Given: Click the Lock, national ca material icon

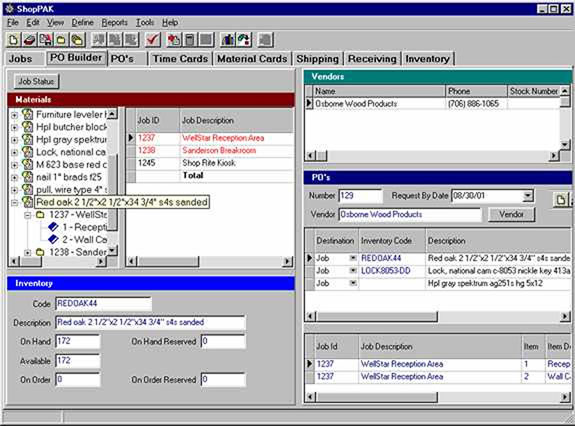Looking at the screenshot, I should click(27, 152).
